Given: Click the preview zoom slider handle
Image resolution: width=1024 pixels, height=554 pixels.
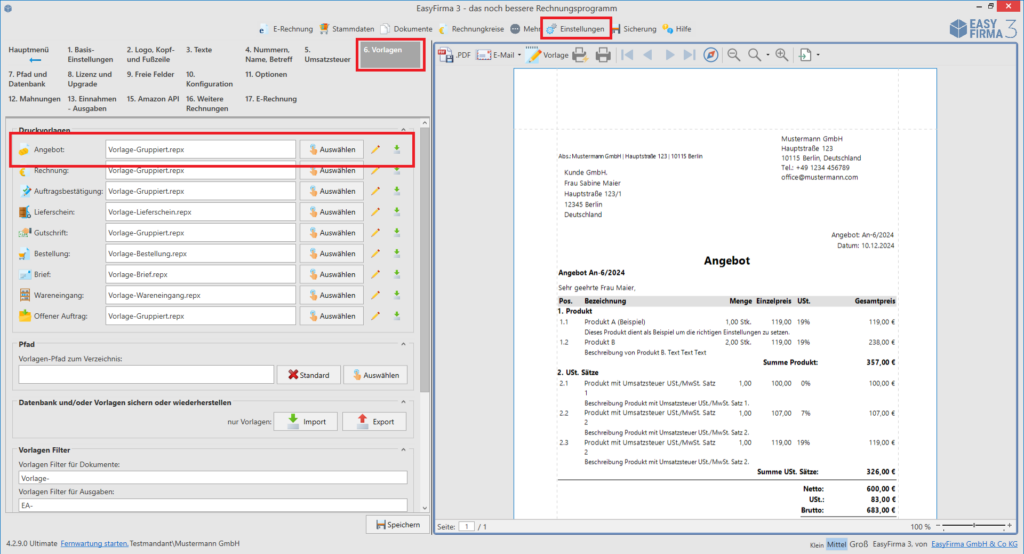Looking at the screenshot, I should (974, 525).
